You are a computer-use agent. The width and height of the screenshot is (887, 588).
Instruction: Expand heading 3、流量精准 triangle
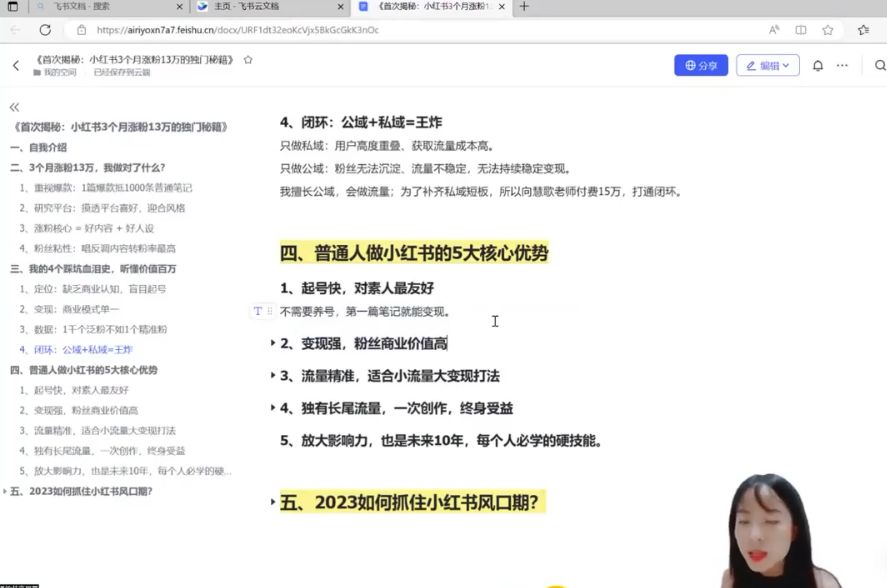pyautogui.click(x=273, y=375)
